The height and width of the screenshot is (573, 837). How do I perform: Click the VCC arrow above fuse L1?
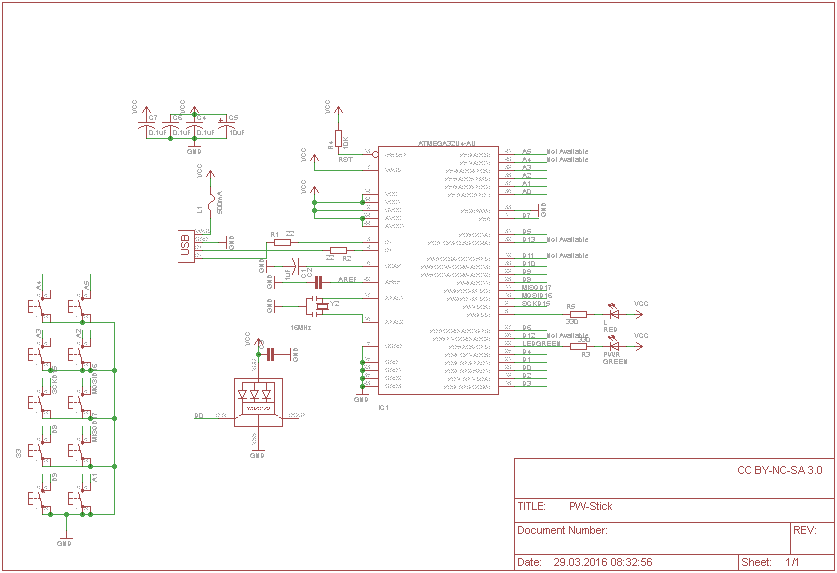(210, 174)
